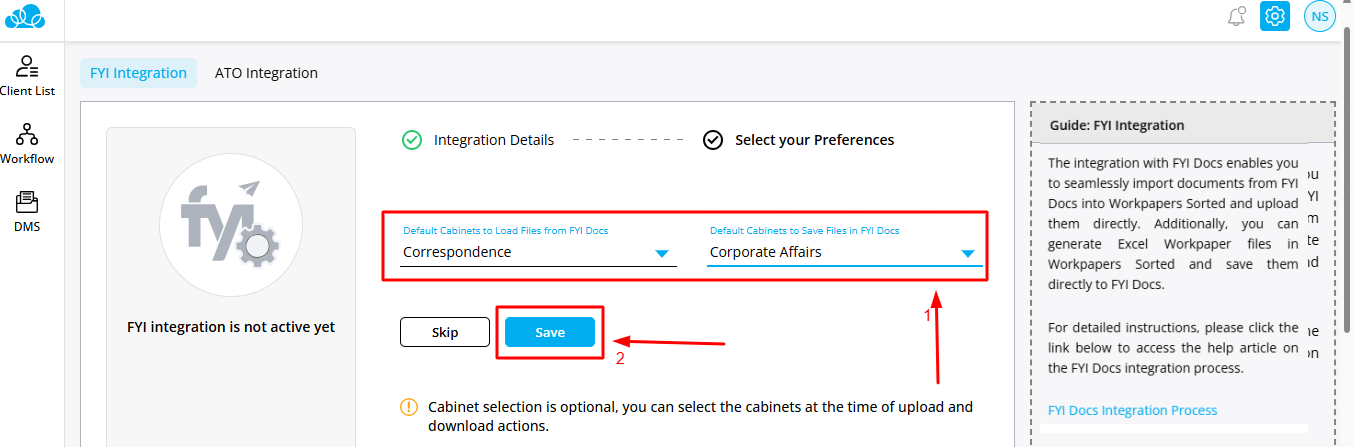Switch to the FYI Integration tab
This screenshot has height=447, width=1353.
pos(138,73)
